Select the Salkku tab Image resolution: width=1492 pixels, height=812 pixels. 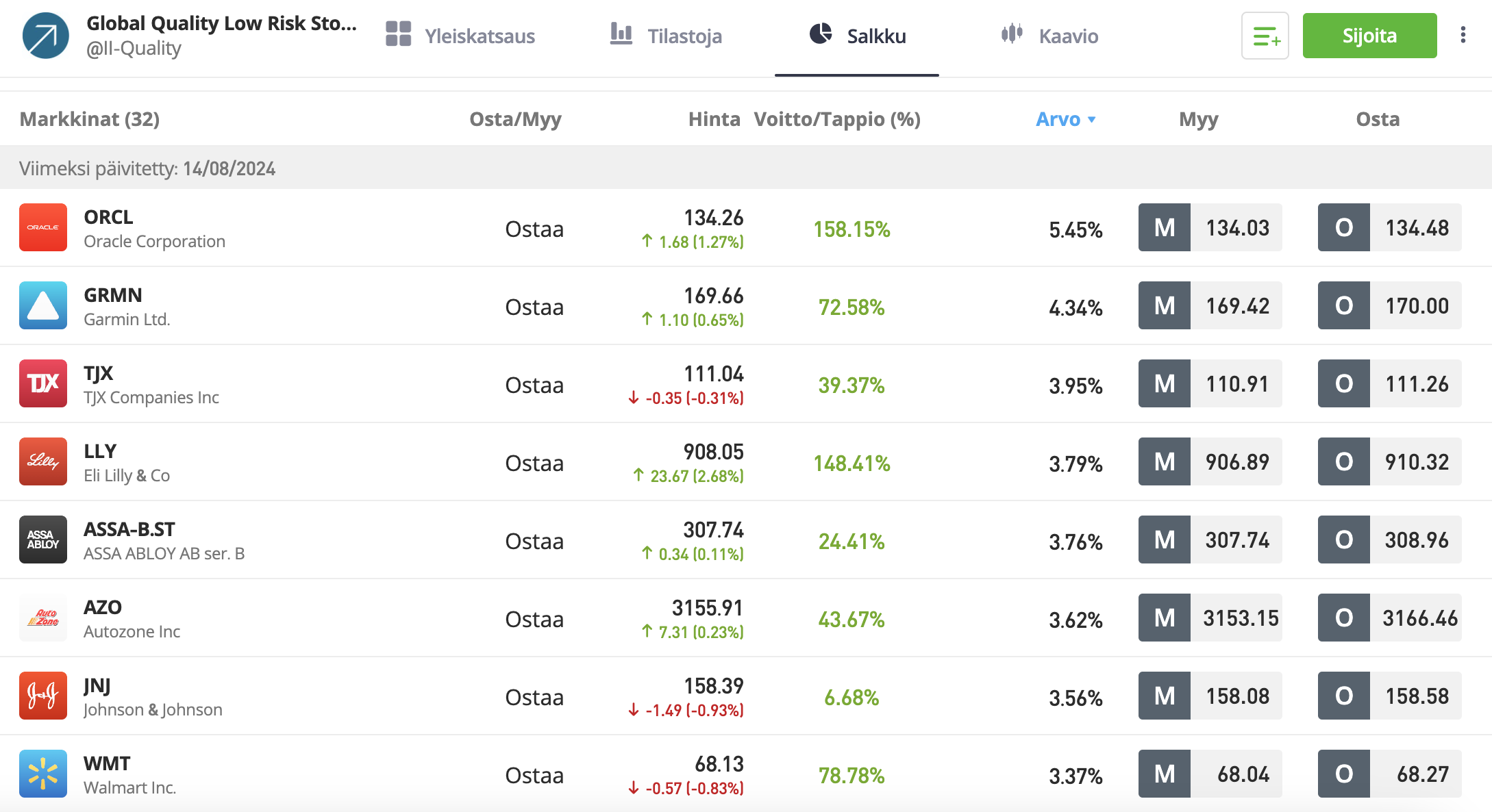click(857, 36)
